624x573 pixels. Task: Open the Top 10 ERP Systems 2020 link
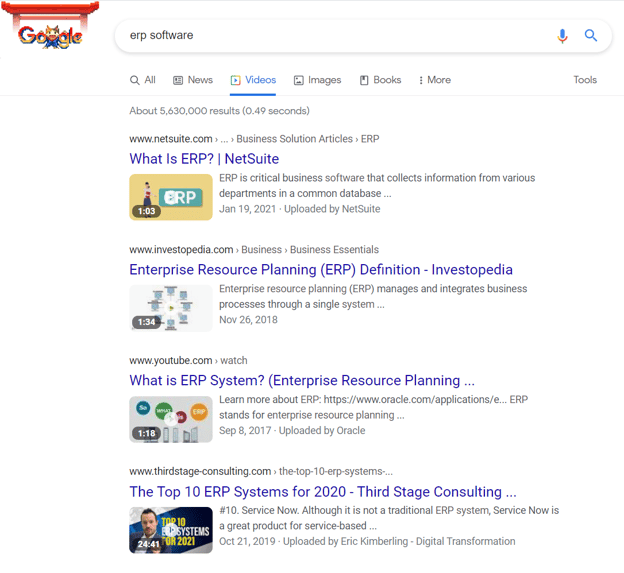point(322,492)
